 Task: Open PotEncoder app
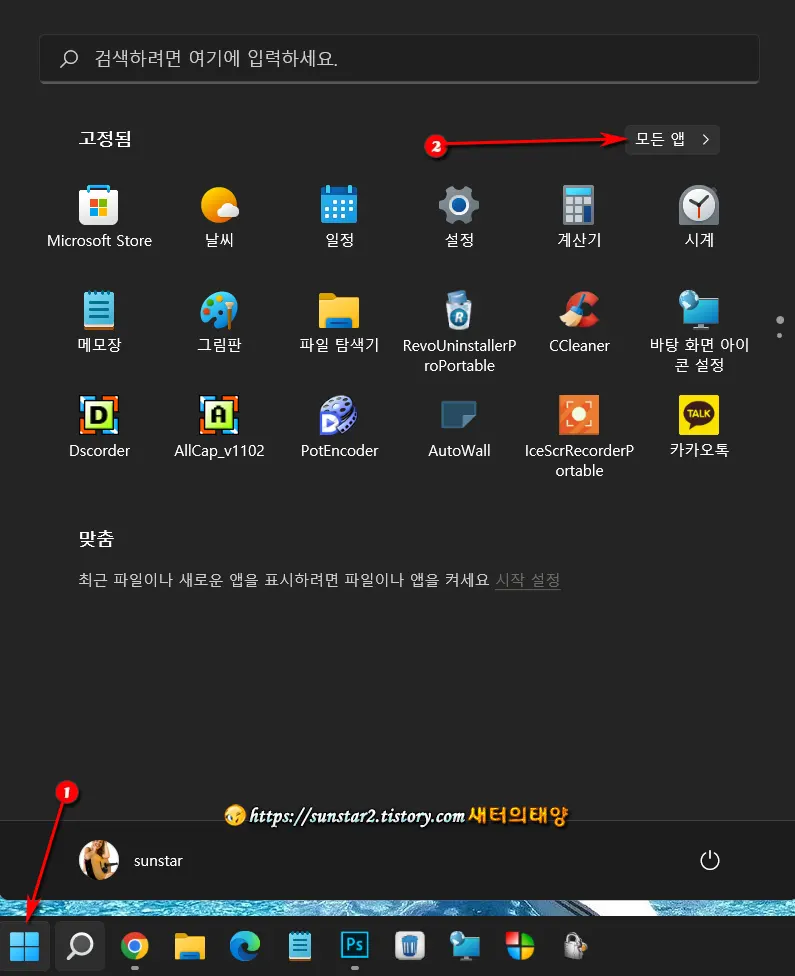pos(339,426)
